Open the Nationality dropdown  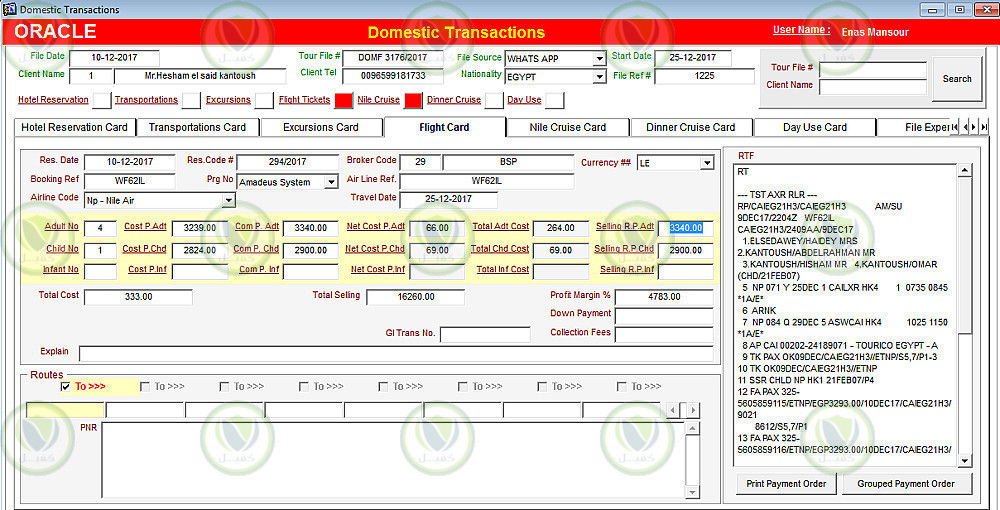[x=599, y=76]
